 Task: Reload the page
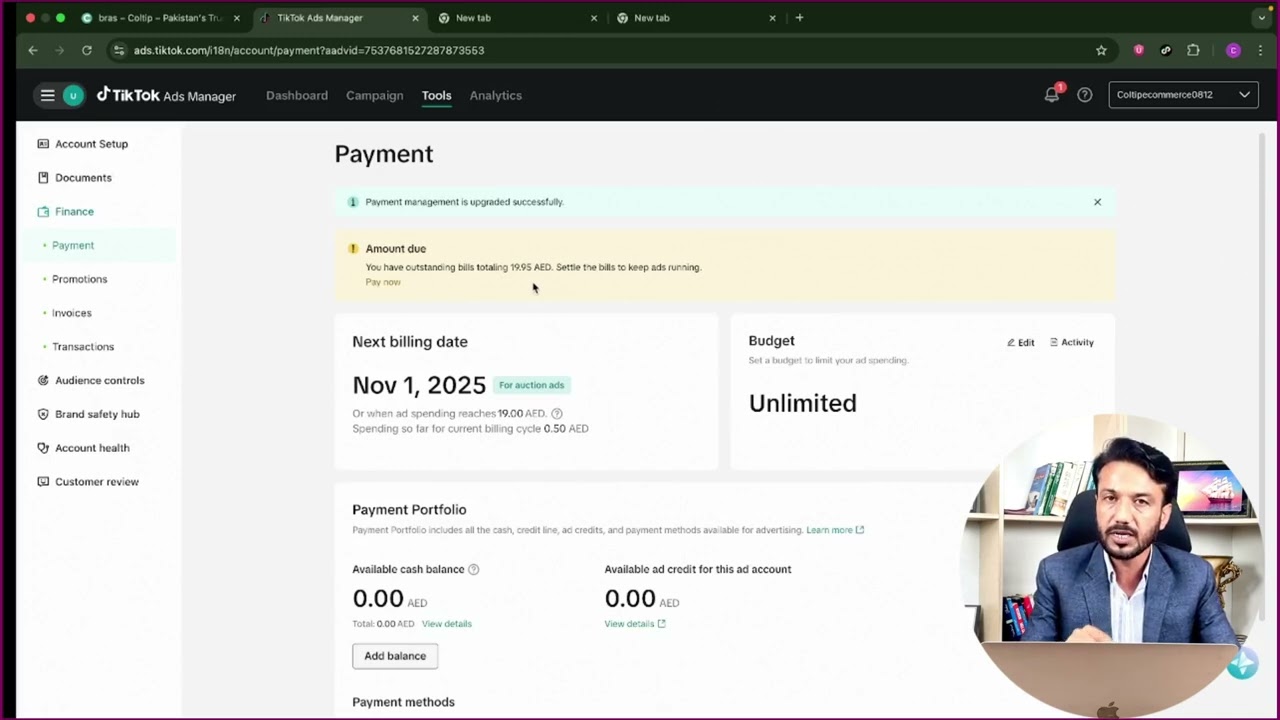(87, 50)
